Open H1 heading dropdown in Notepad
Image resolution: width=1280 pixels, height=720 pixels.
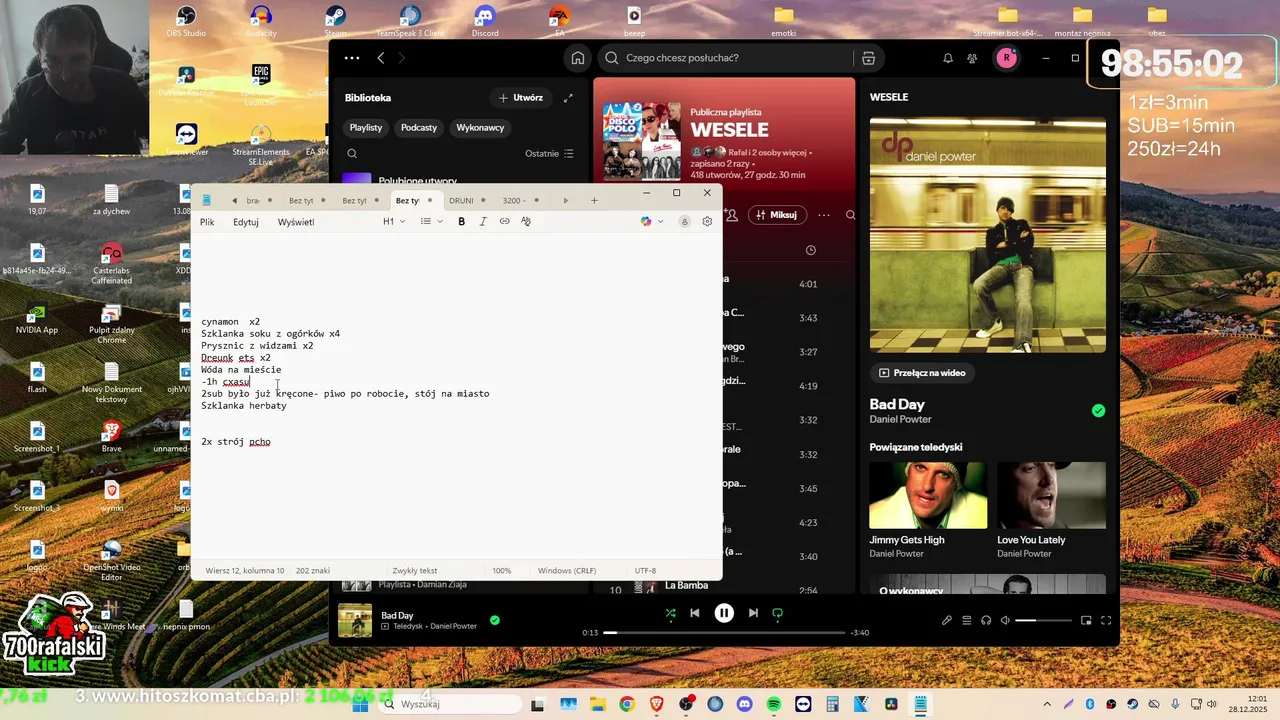[x=394, y=221]
